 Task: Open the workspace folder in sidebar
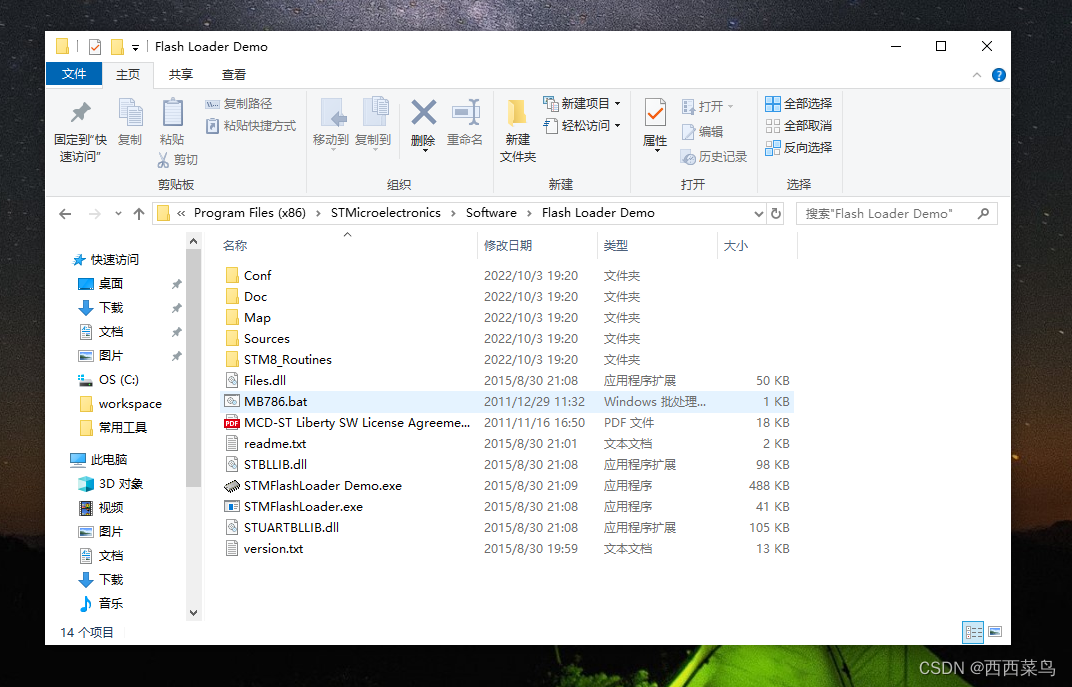[121, 404]
